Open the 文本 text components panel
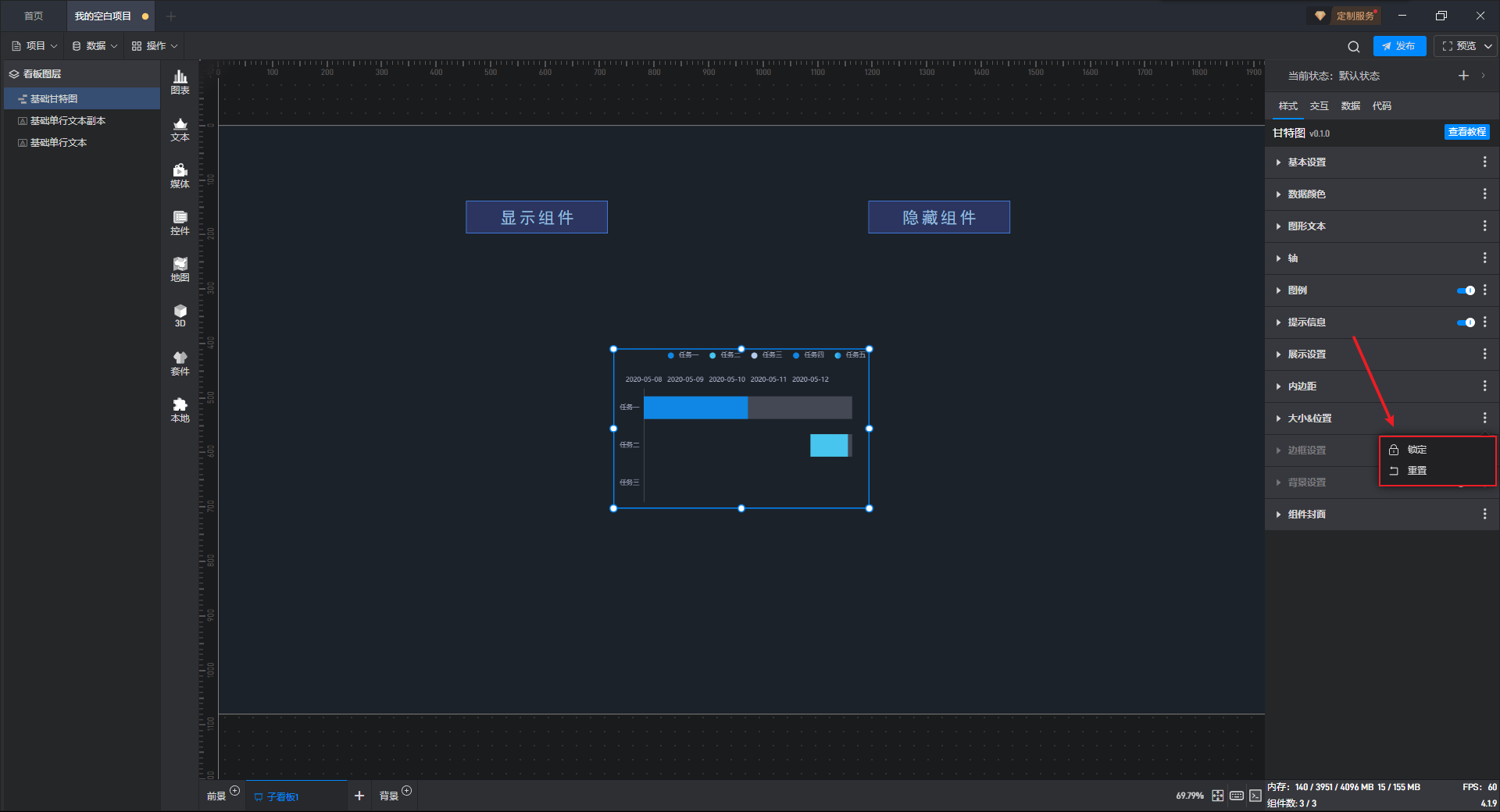1500x812 pixels. [180, 129]
